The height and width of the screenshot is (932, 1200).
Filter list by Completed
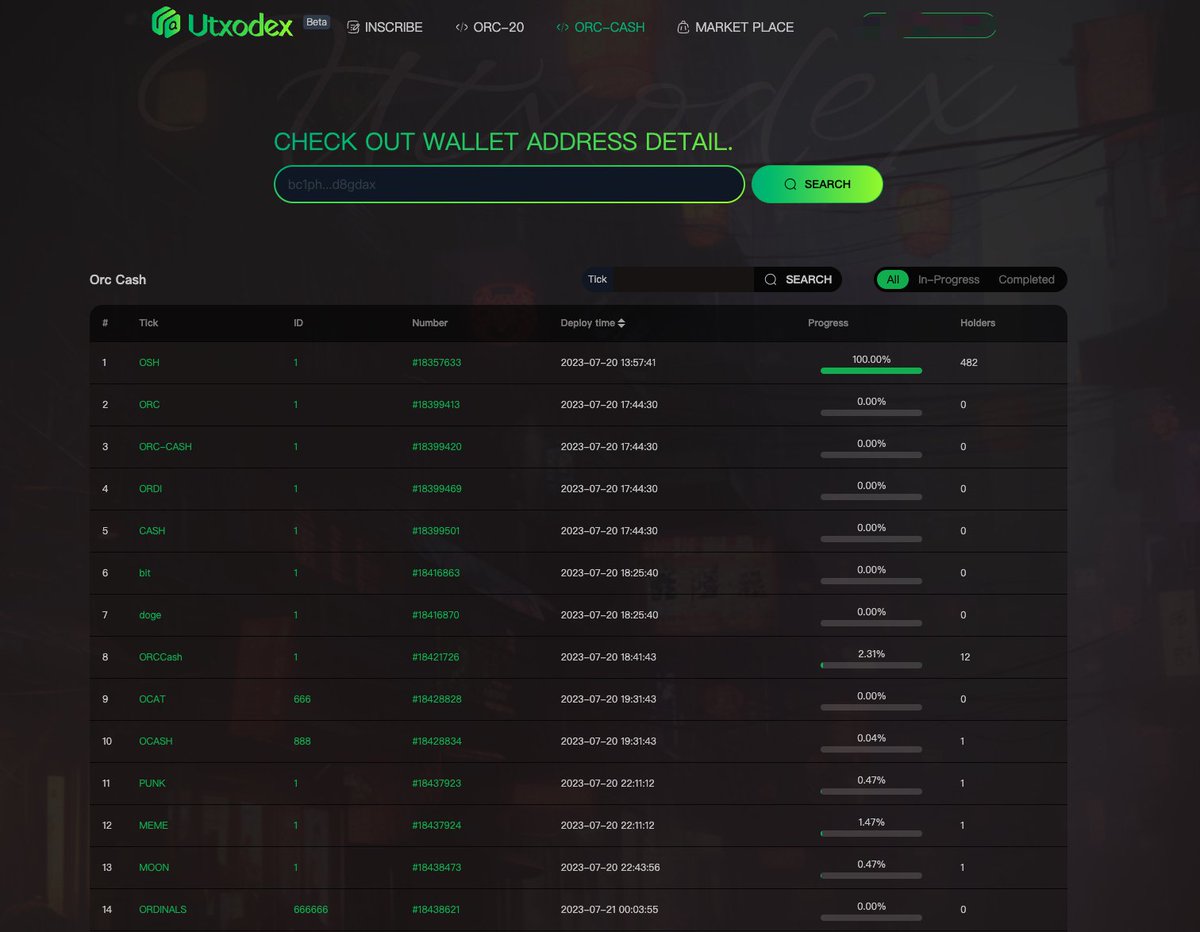click(1026, 279)
